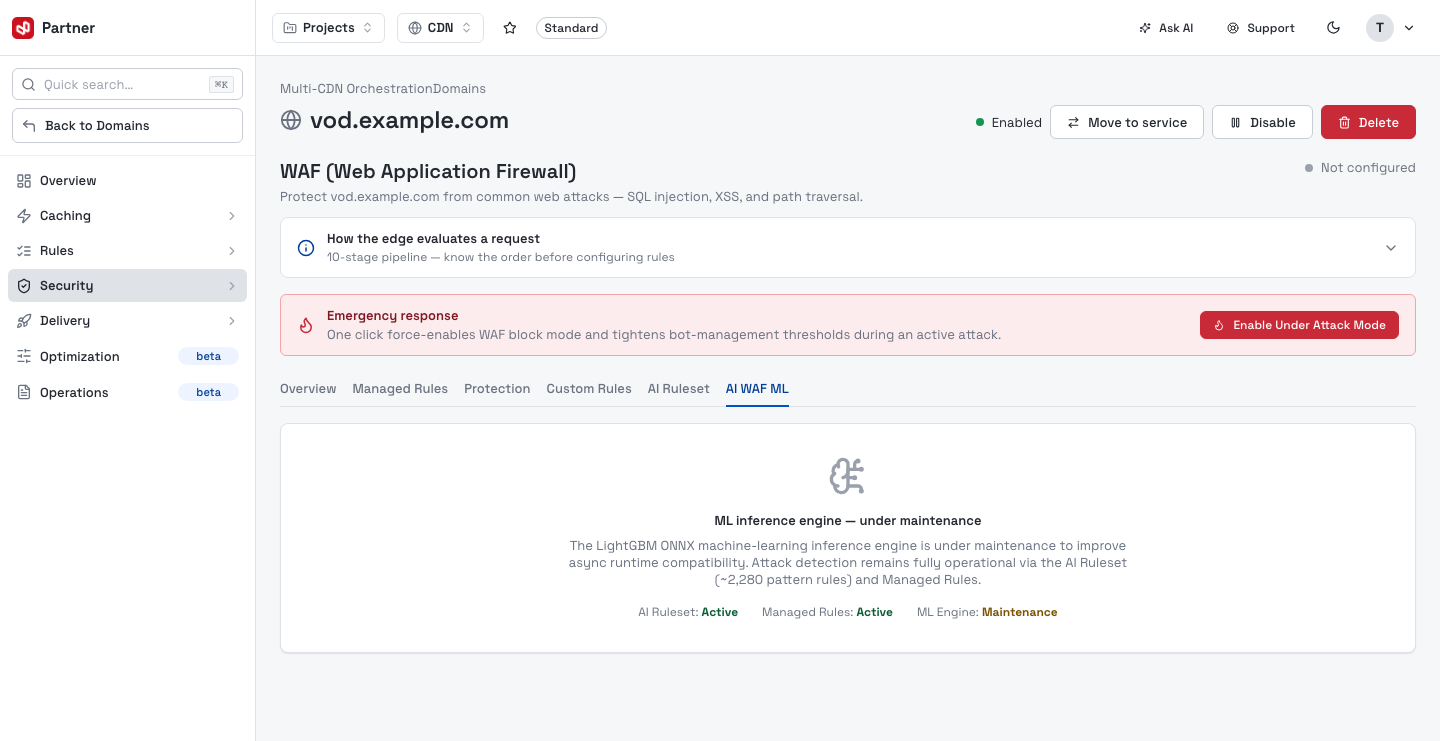This screenshot has width=1440, height=741.
Task: Go back to Domains list
Action: [127, 126]
